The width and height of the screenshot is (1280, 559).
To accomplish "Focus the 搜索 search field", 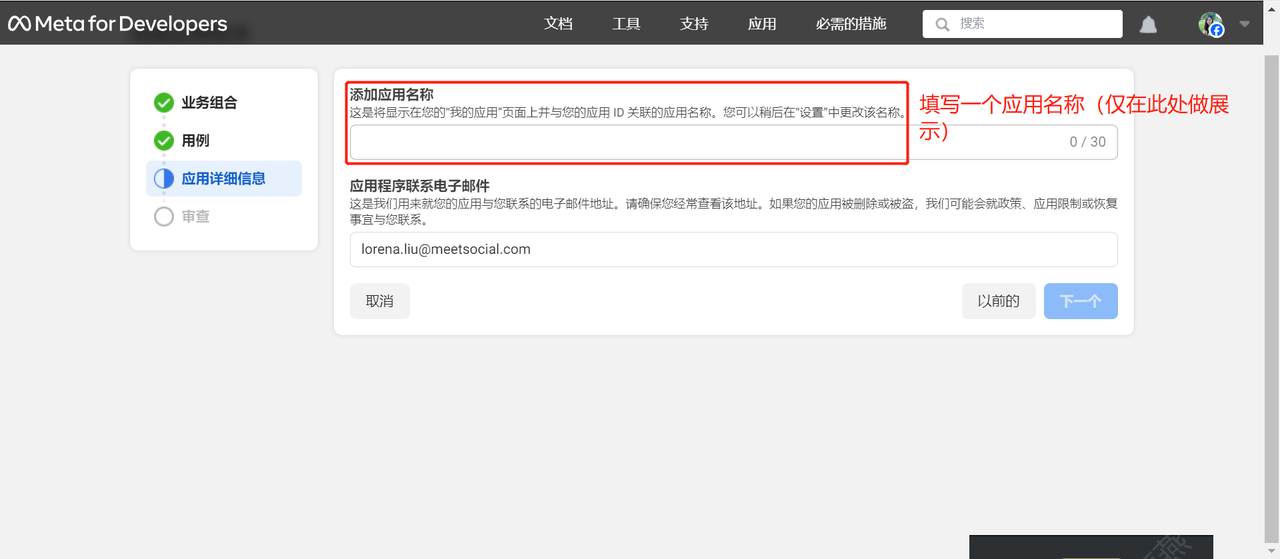I will (1022, 24).
